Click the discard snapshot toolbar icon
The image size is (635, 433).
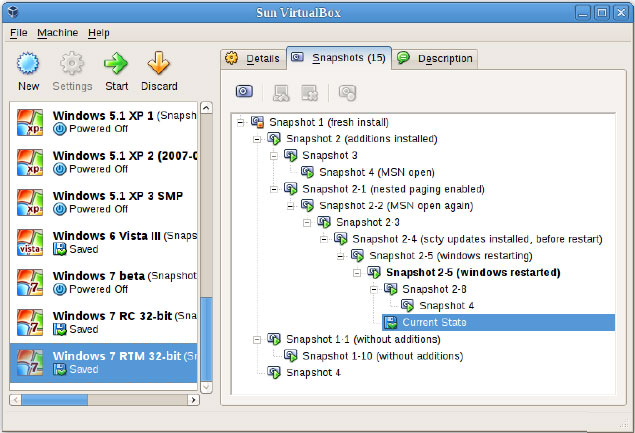point(309,92)
